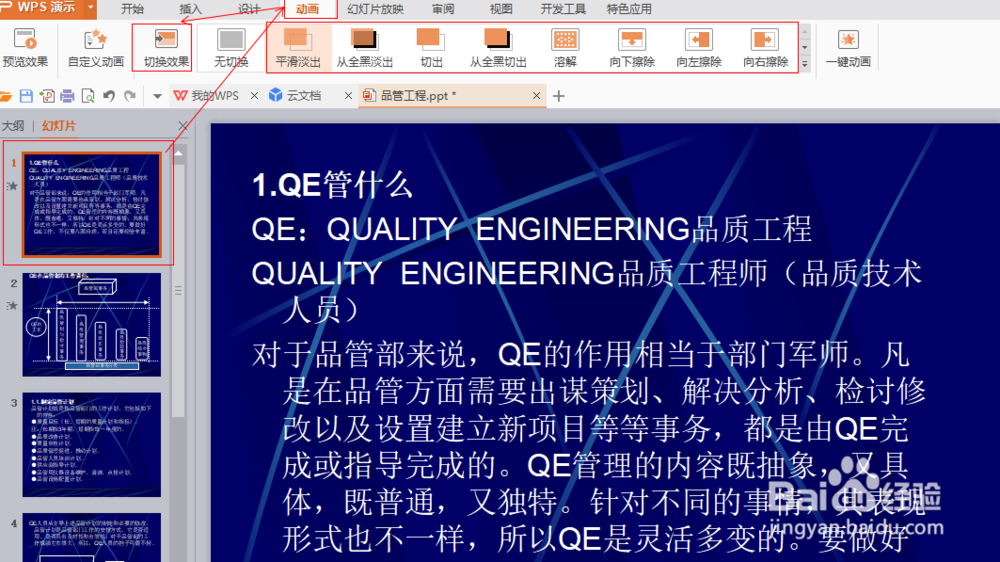Switch panel to 大纲 (Outline) view

click(13, 126)
